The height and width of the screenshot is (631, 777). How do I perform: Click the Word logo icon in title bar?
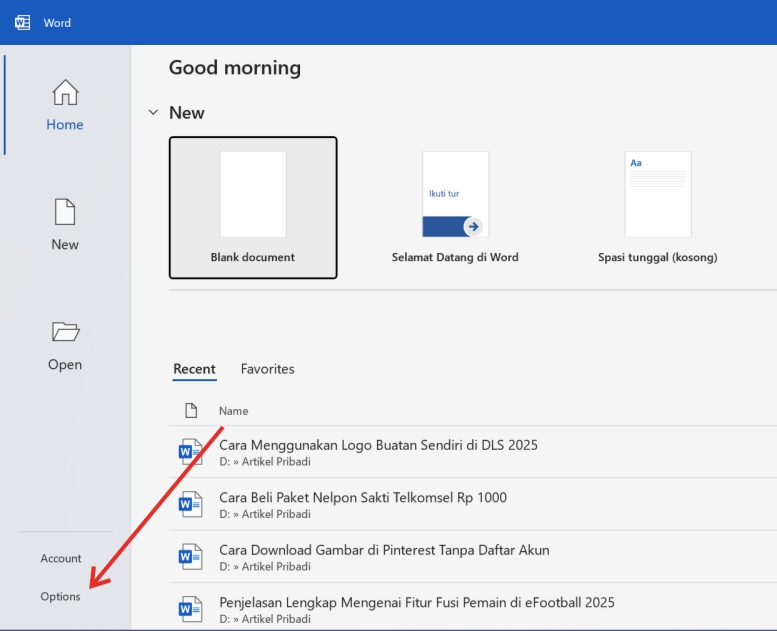[22, 23]
